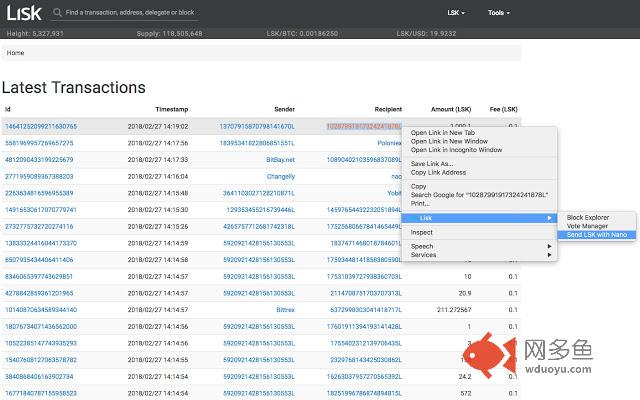The width and height of the screenshot is (640, 400).
Task: Click the Amount (LSK) column header
Action: click(451, 109)
